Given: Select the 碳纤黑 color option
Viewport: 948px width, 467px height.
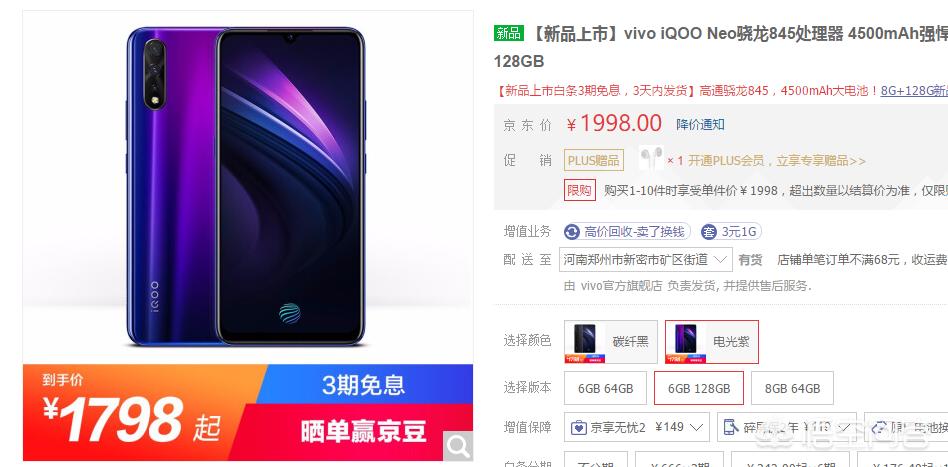Looking at the screenshot, I should (611, 342).
